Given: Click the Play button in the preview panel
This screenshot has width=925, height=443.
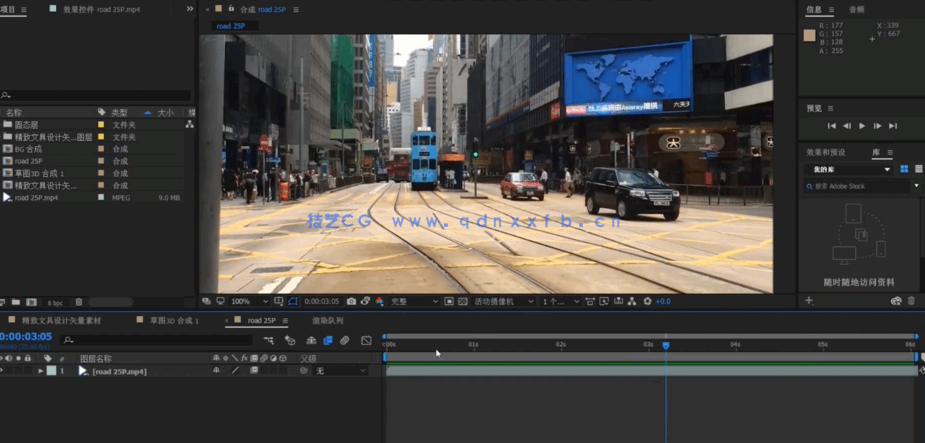Looking at the screenshot, I should click(x=862, y=126).
